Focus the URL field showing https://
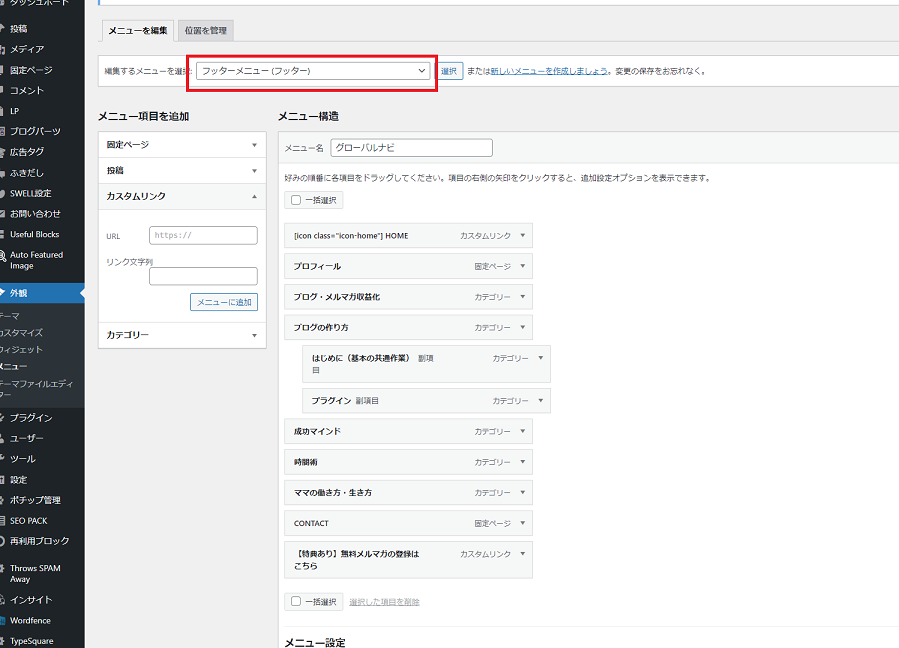899x648 pixels. click(x=204, y=235)
